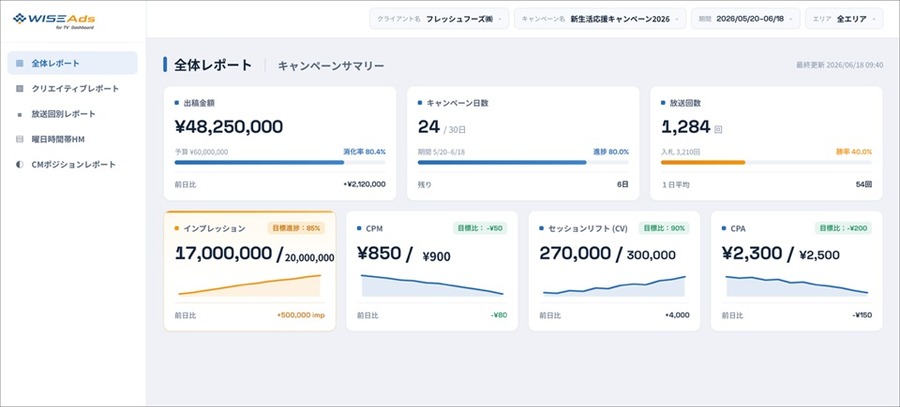Click the CPM trend chart
900x407 pixels.
(432, 285)
